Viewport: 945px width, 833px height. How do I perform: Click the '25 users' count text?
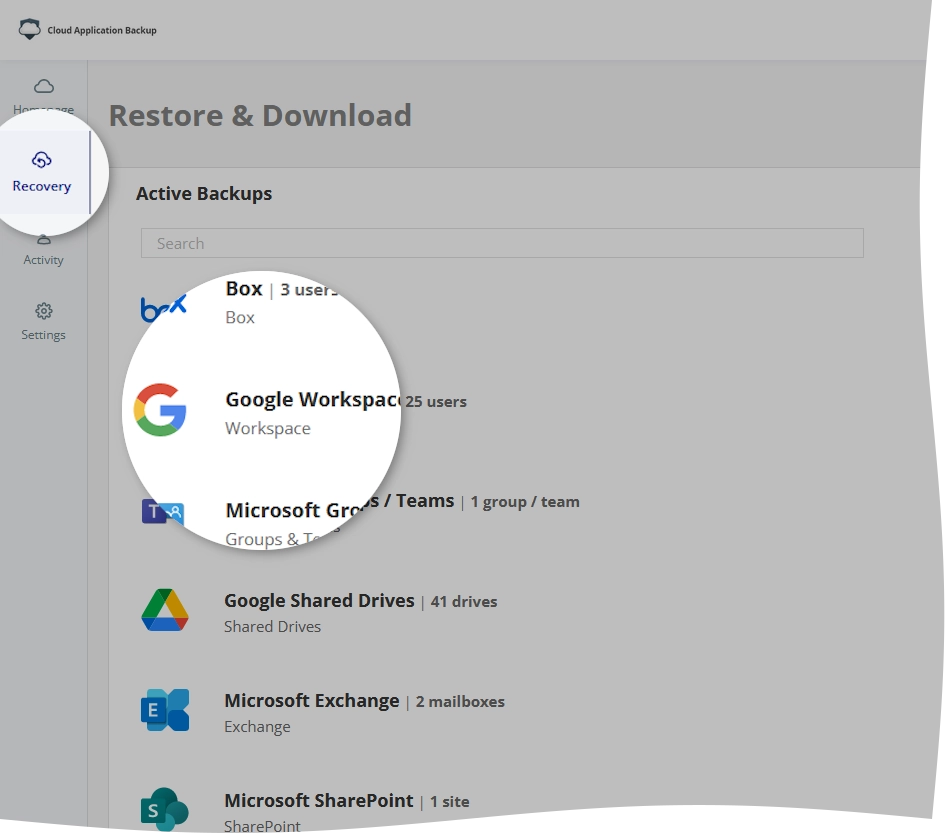(x=436, y=401)
